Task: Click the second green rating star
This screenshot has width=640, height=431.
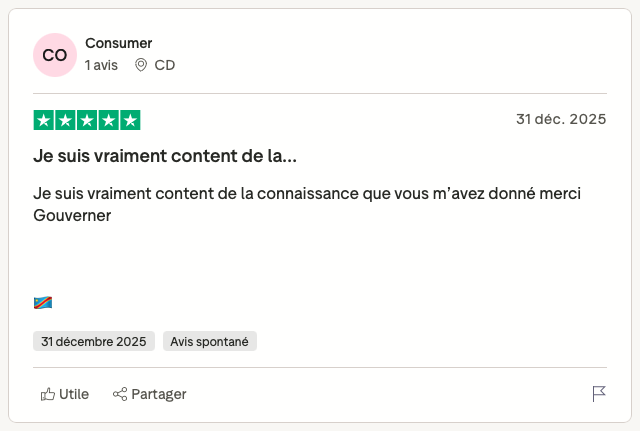Action: pos(65,120)
